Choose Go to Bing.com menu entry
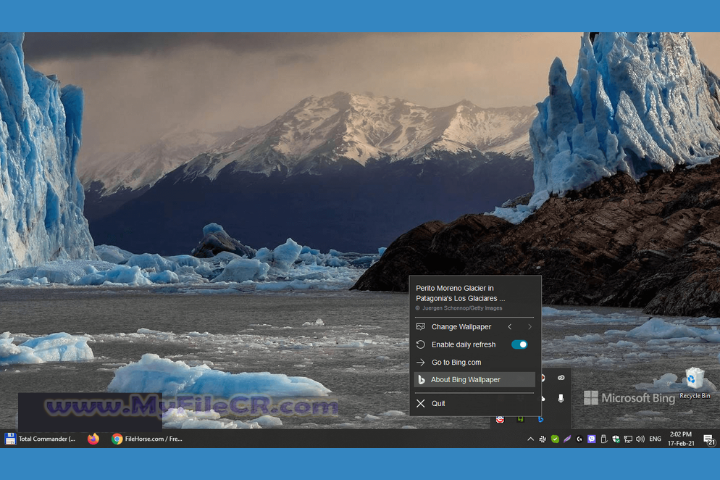The image size is (720, 480). [x=475, y=362]
